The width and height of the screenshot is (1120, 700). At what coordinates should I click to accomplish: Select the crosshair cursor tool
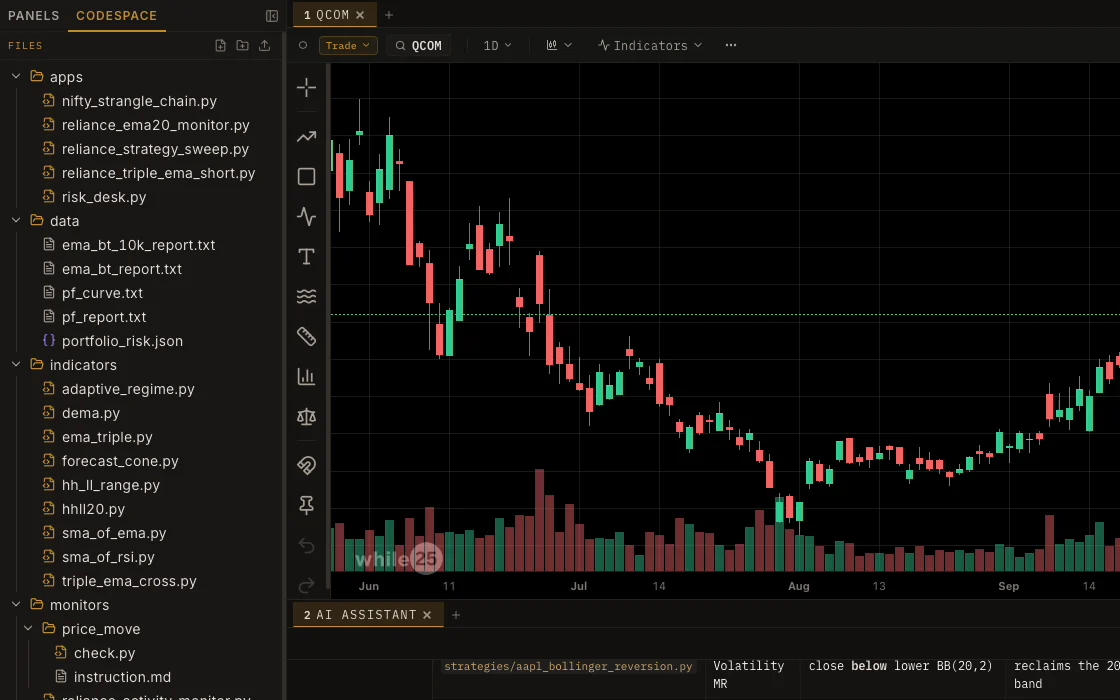[x=306, y=87]
